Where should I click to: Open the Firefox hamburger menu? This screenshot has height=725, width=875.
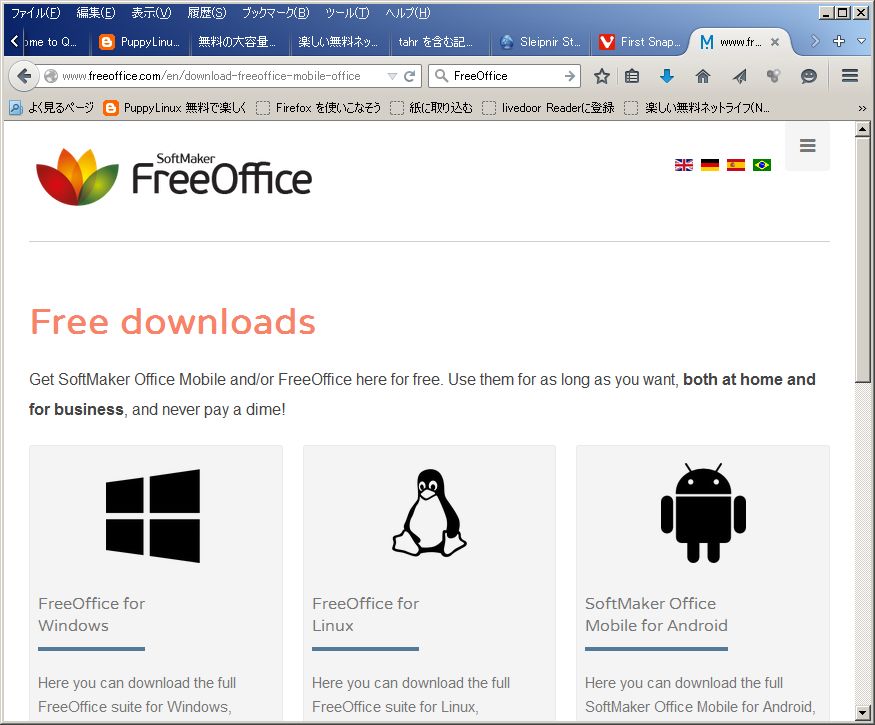[850, 76]
